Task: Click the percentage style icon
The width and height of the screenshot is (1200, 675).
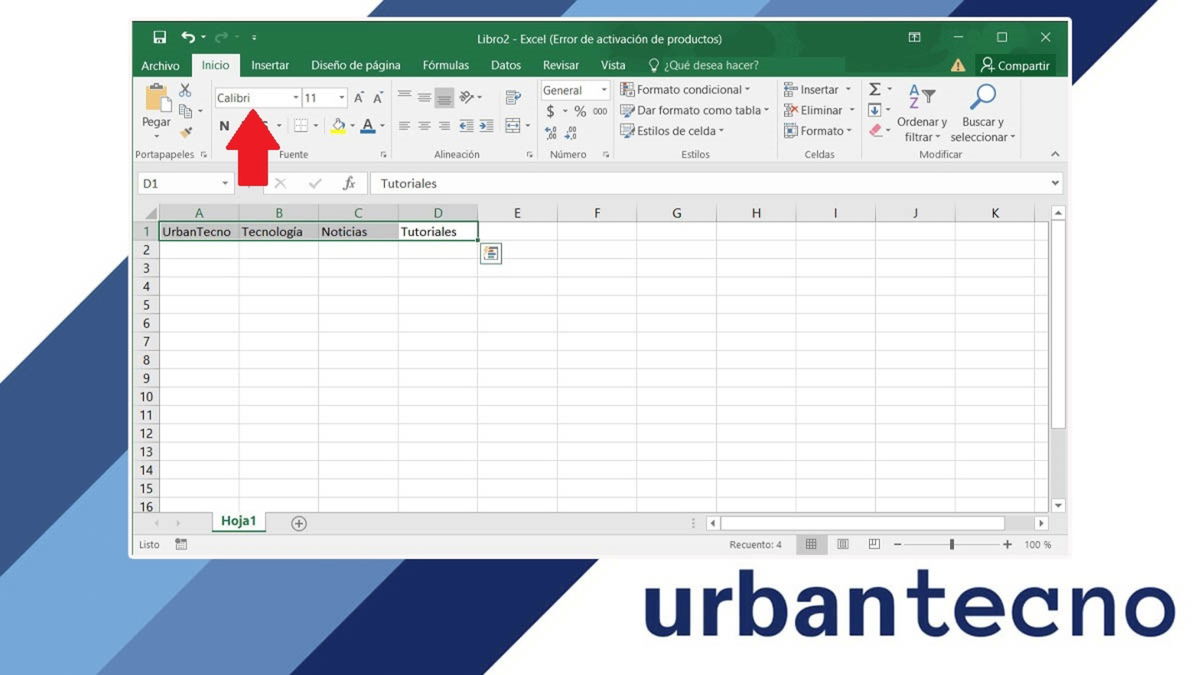Action: click(579, 111)
